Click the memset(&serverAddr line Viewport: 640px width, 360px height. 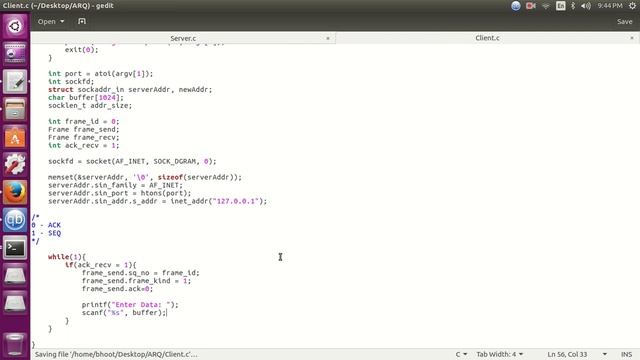click(x=145, y=177)
